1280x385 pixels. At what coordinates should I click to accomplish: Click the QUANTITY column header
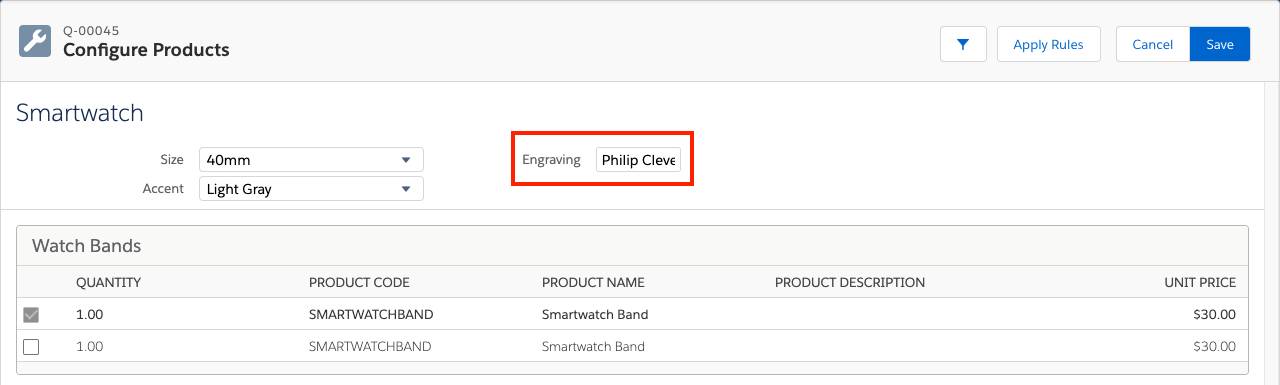click(x=108, y=282)
